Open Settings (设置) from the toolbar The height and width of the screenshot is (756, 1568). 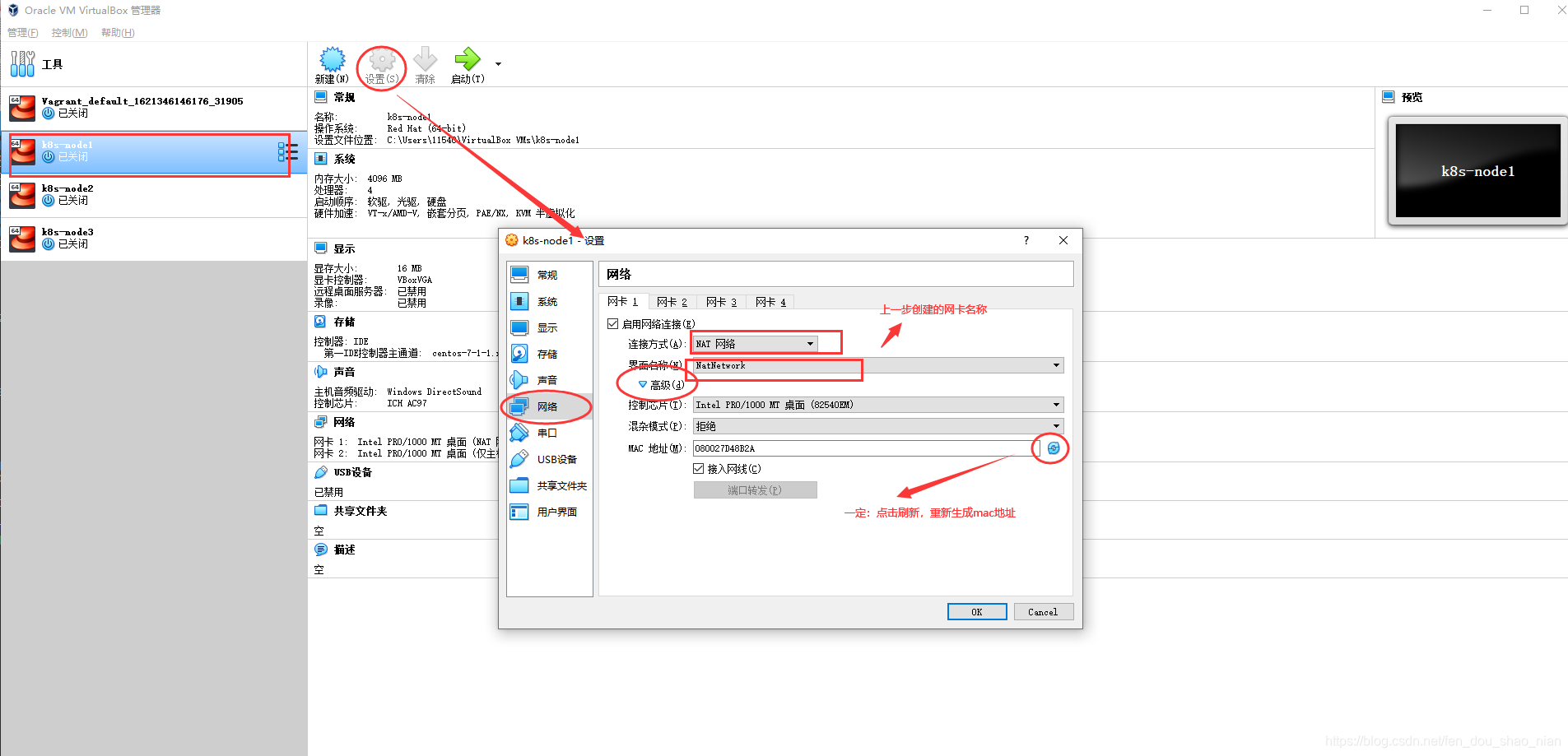tap(382, 65)
